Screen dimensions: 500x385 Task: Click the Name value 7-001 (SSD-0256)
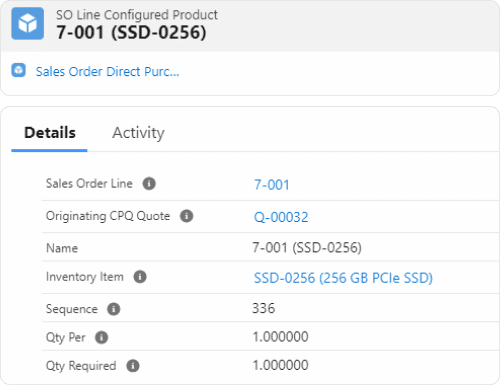coord(307,248)
